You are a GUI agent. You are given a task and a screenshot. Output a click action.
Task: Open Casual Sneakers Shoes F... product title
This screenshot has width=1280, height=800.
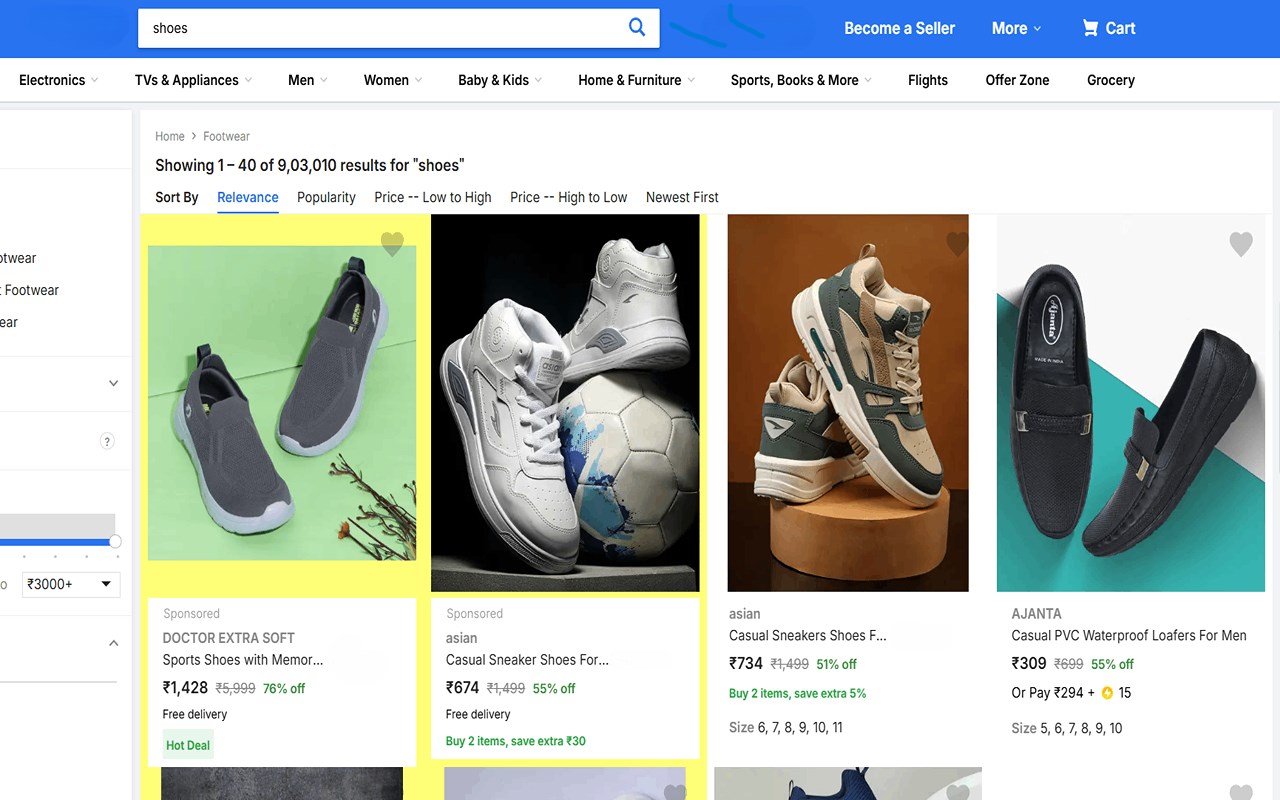tap(808, 636)
